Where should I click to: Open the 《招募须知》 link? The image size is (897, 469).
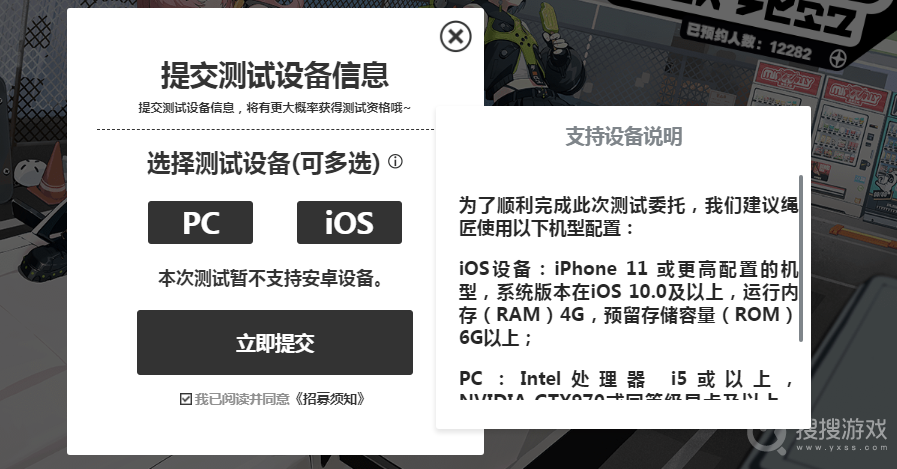[330, 399]
